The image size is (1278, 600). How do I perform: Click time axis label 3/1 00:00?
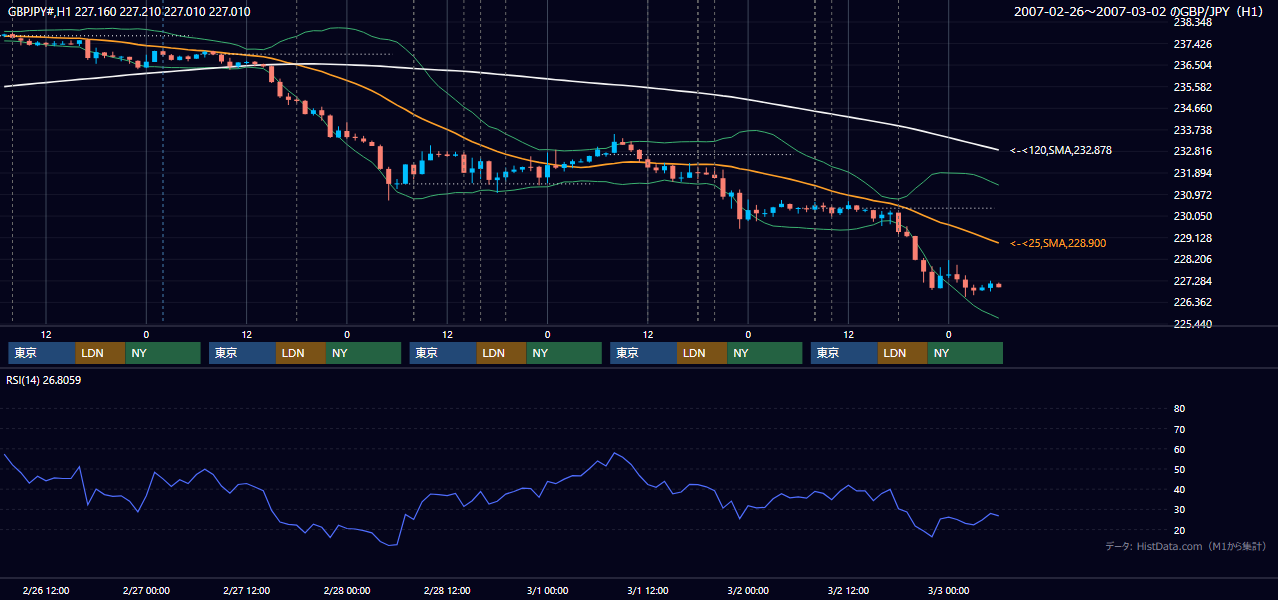point(547,590)
